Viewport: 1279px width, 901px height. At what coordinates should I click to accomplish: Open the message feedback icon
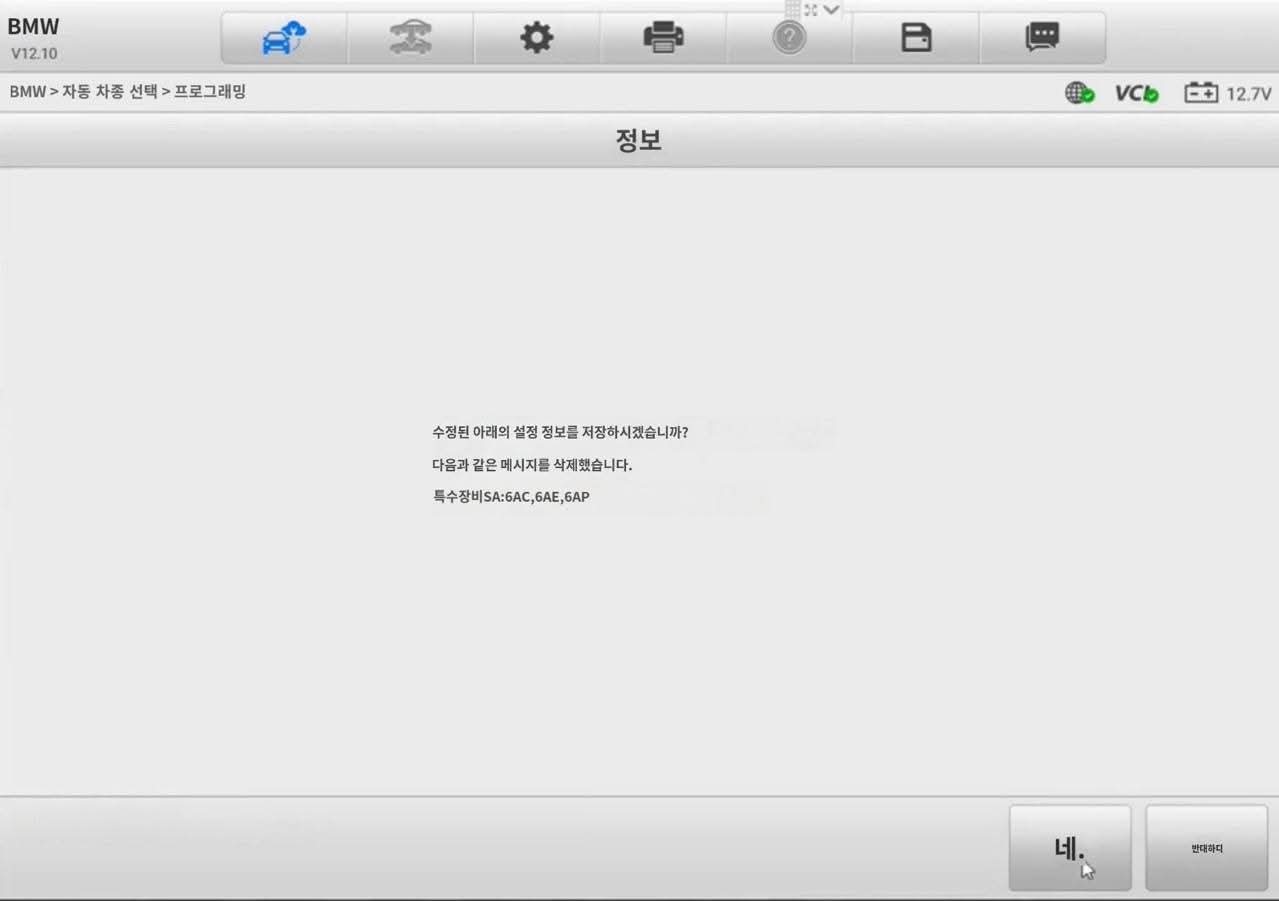click(1042, 38)
